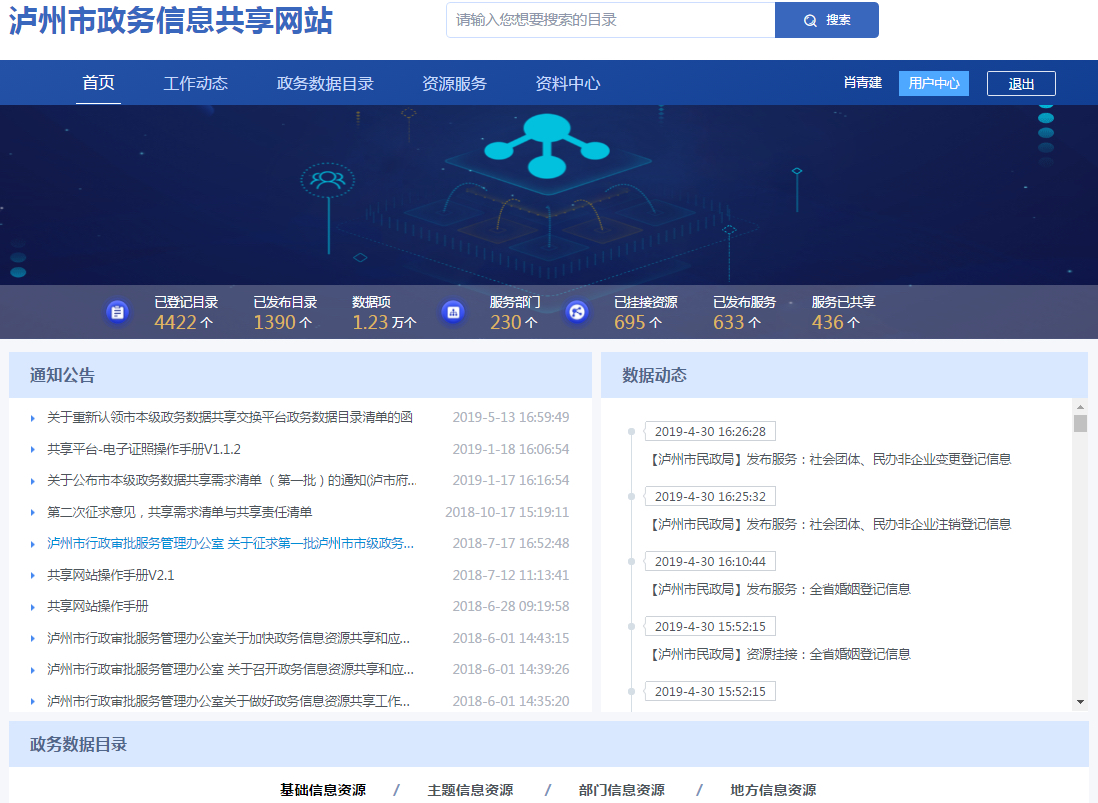This screenshot has width=1098, height=803.
Task: Open notice 关于公布市本级政务数据共享需求清单
Action: tap(232, 480)
